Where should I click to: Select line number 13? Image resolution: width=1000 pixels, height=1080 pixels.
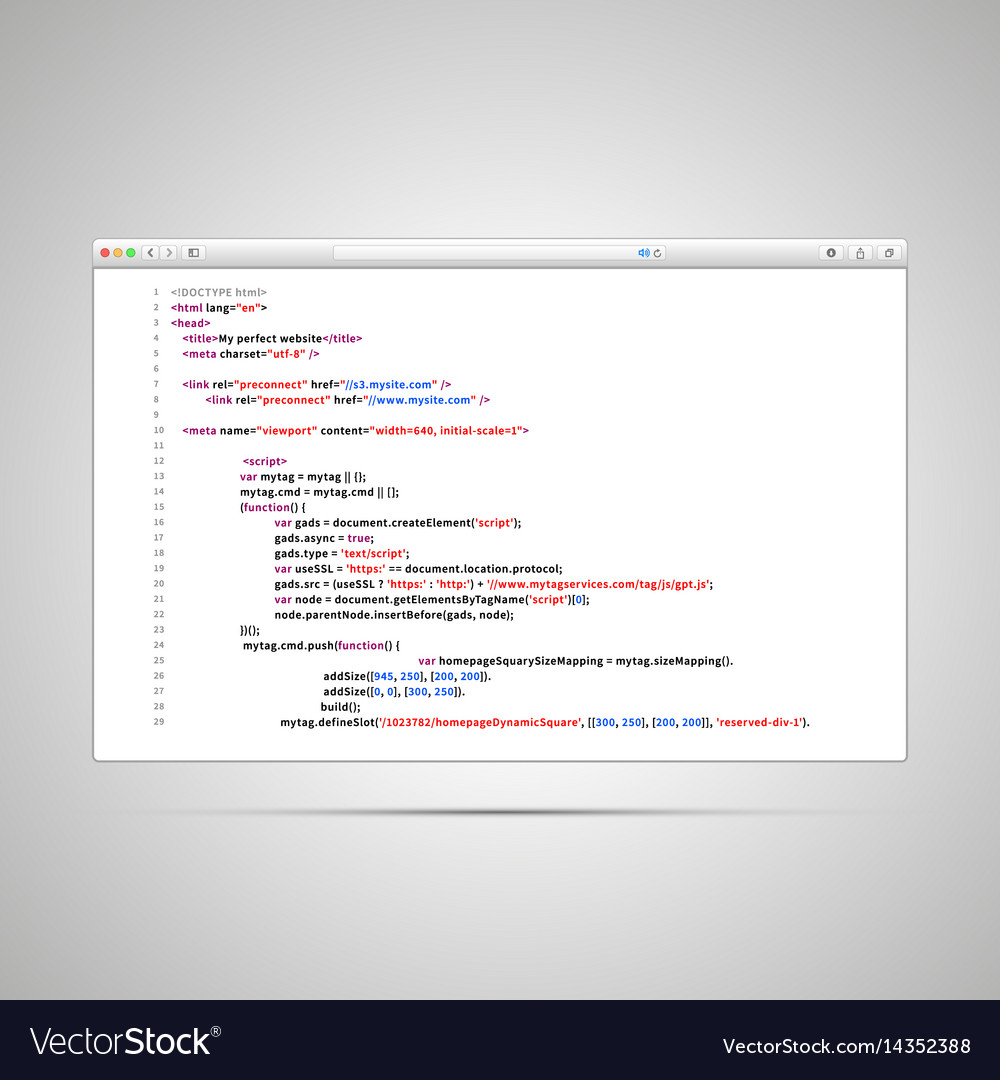(158, 476)
